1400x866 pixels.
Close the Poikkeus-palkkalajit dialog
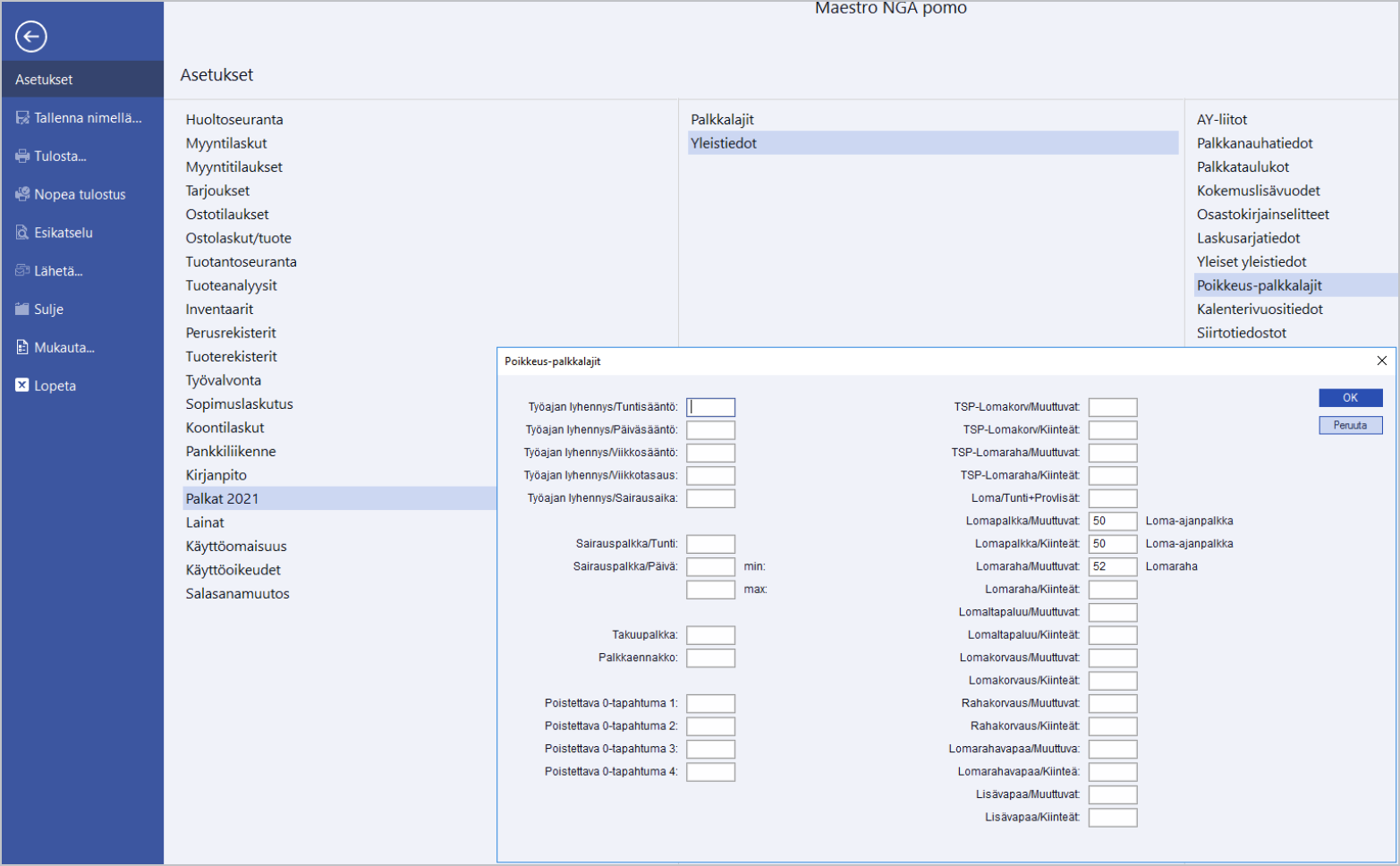pyautogui.click(x=1381, y=361)
